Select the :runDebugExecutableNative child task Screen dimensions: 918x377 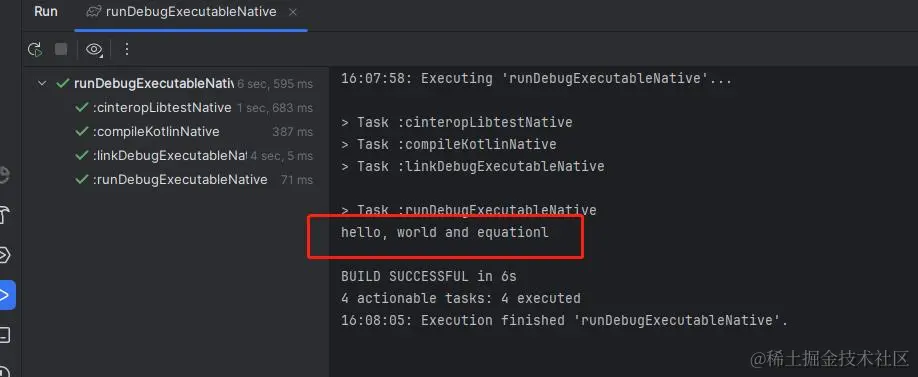194,180
